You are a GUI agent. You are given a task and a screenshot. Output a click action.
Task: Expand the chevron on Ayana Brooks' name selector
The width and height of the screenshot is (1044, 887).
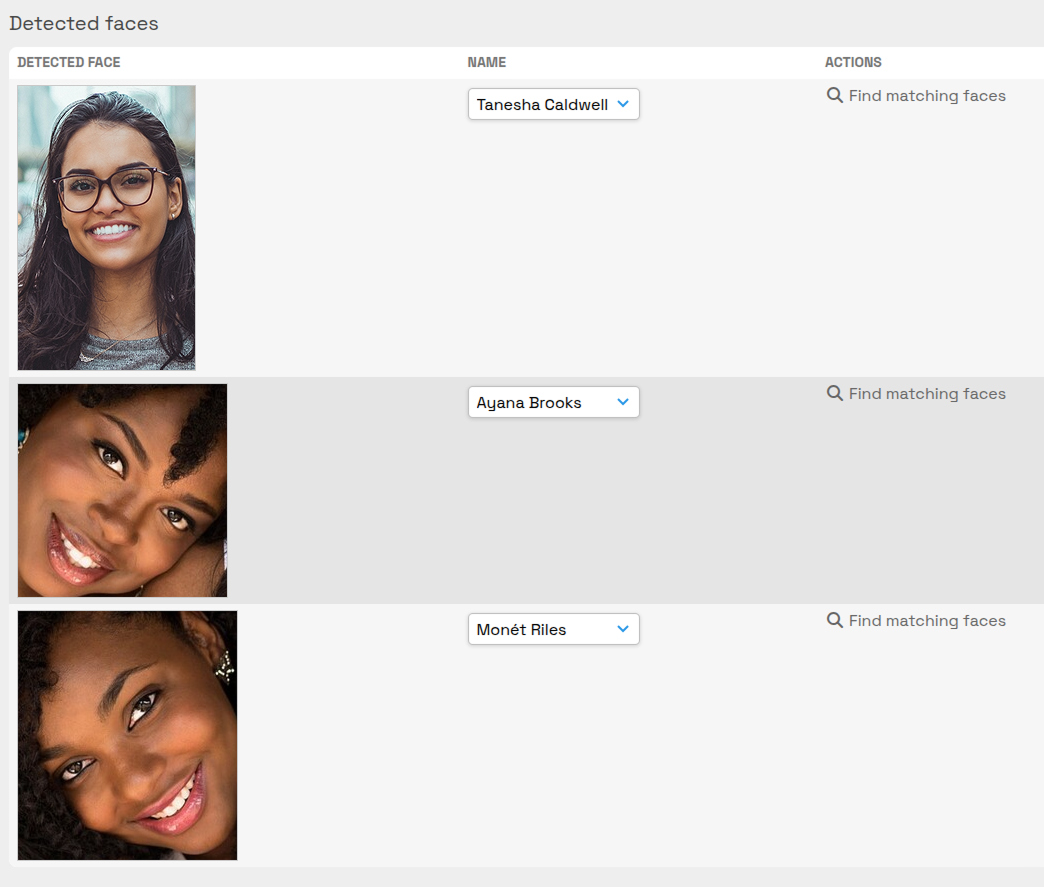(623, 402)
